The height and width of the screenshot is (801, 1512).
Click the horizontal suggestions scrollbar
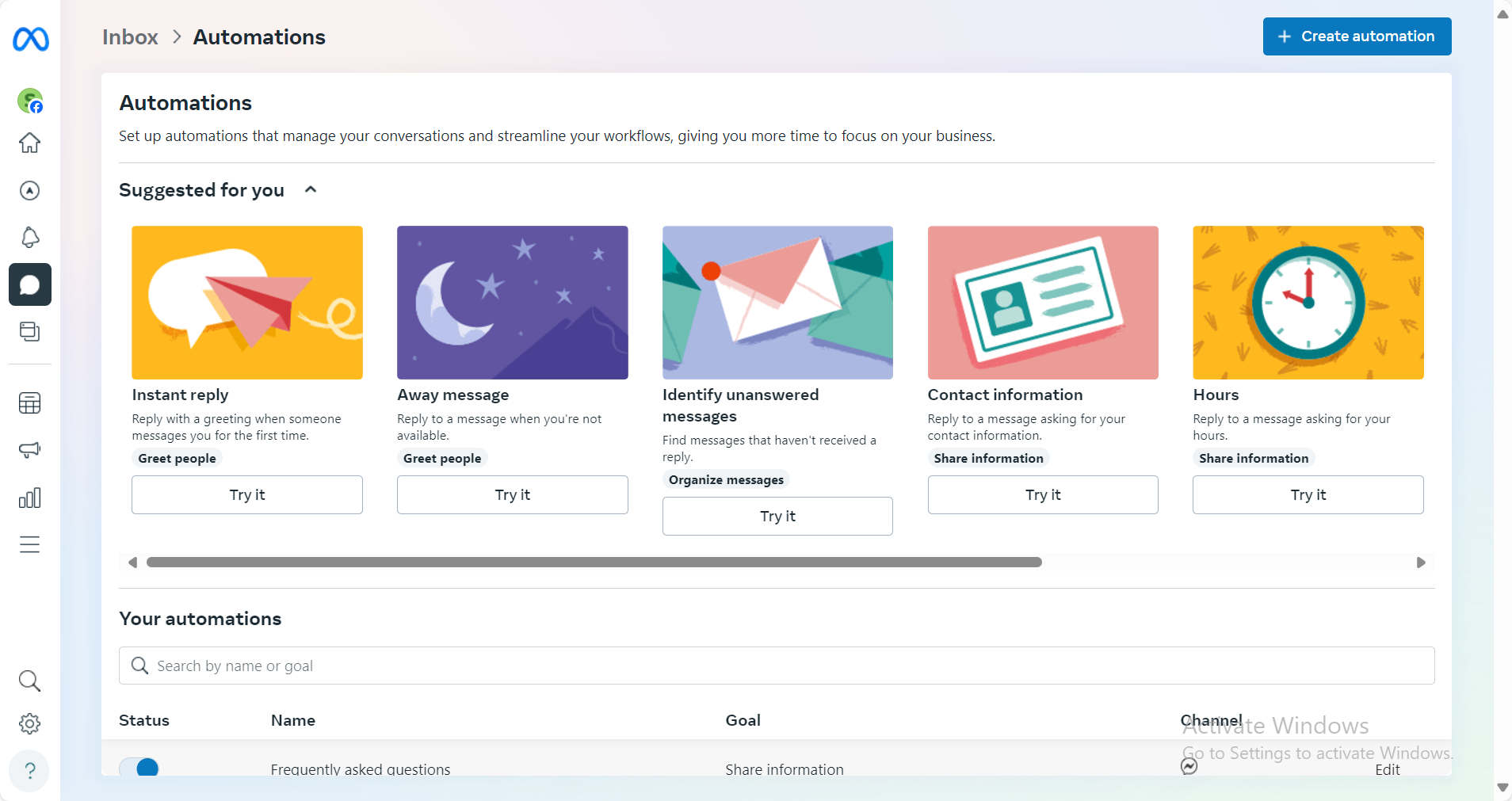click(594, 563)
